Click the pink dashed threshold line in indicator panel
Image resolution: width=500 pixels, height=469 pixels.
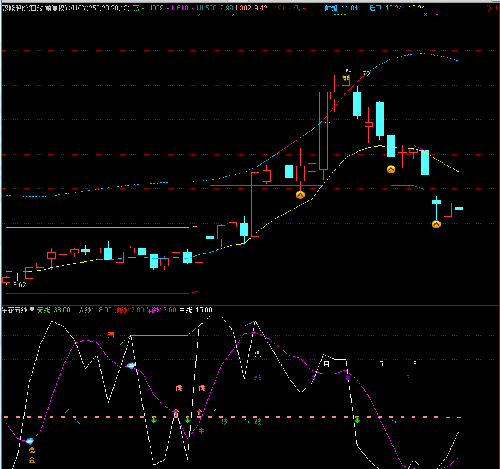point(232,417)
